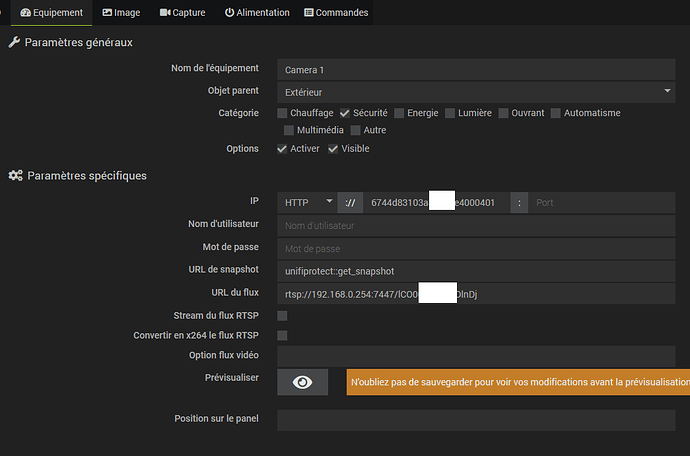This screenshot has height=456, width=690.
Task: Click the '://' separator addon
Action: tap(350, 202)
